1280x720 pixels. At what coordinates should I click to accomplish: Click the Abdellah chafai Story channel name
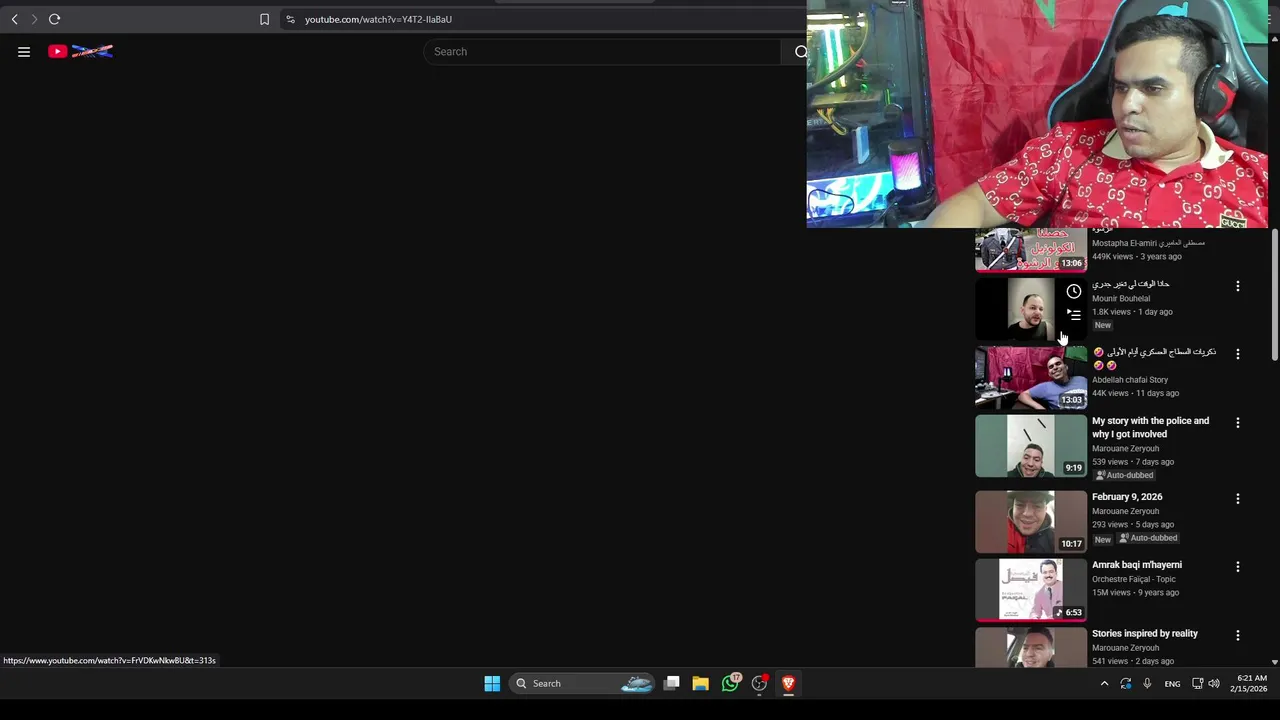[1130, 380]
